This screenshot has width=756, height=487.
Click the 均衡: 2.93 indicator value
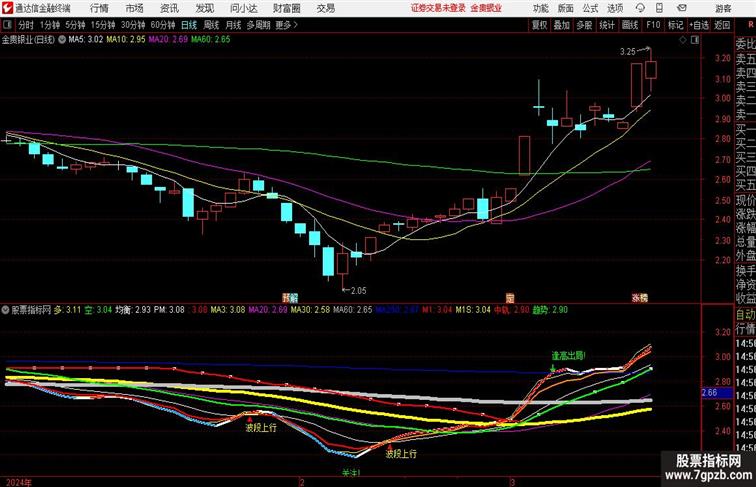(x=133, y=310)
